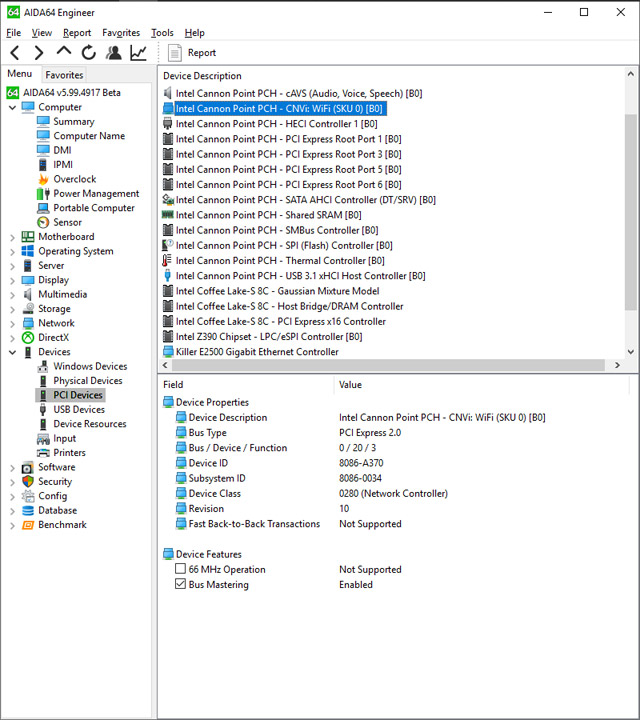Click the Thermal Controller thermometer icon

[x=167, y=260]
